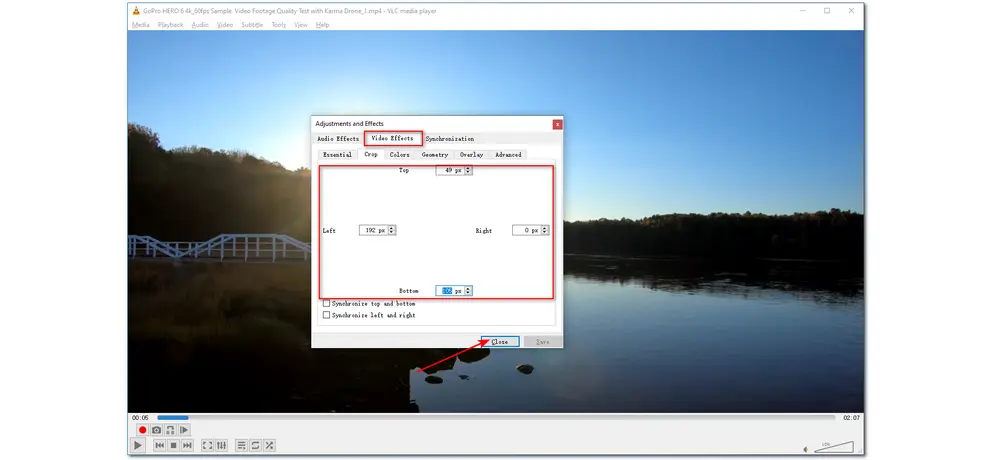This screenshot has height=460, width=1000.
Task: Take a snapshot with the camera icon
Action: pos(156,430)
